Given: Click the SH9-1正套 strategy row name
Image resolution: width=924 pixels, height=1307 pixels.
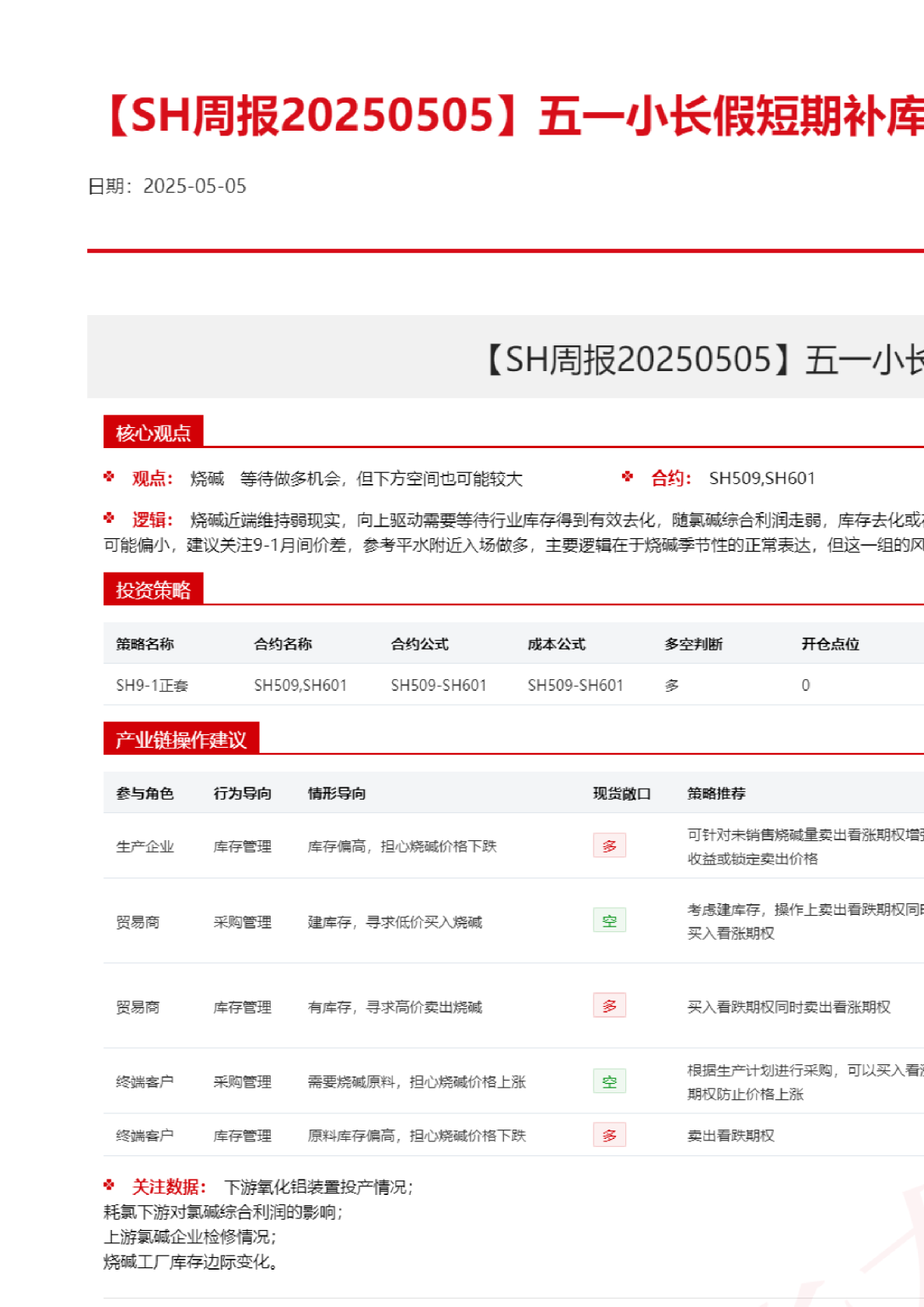Looking at the screenshot, I should (x=152, y=685).
